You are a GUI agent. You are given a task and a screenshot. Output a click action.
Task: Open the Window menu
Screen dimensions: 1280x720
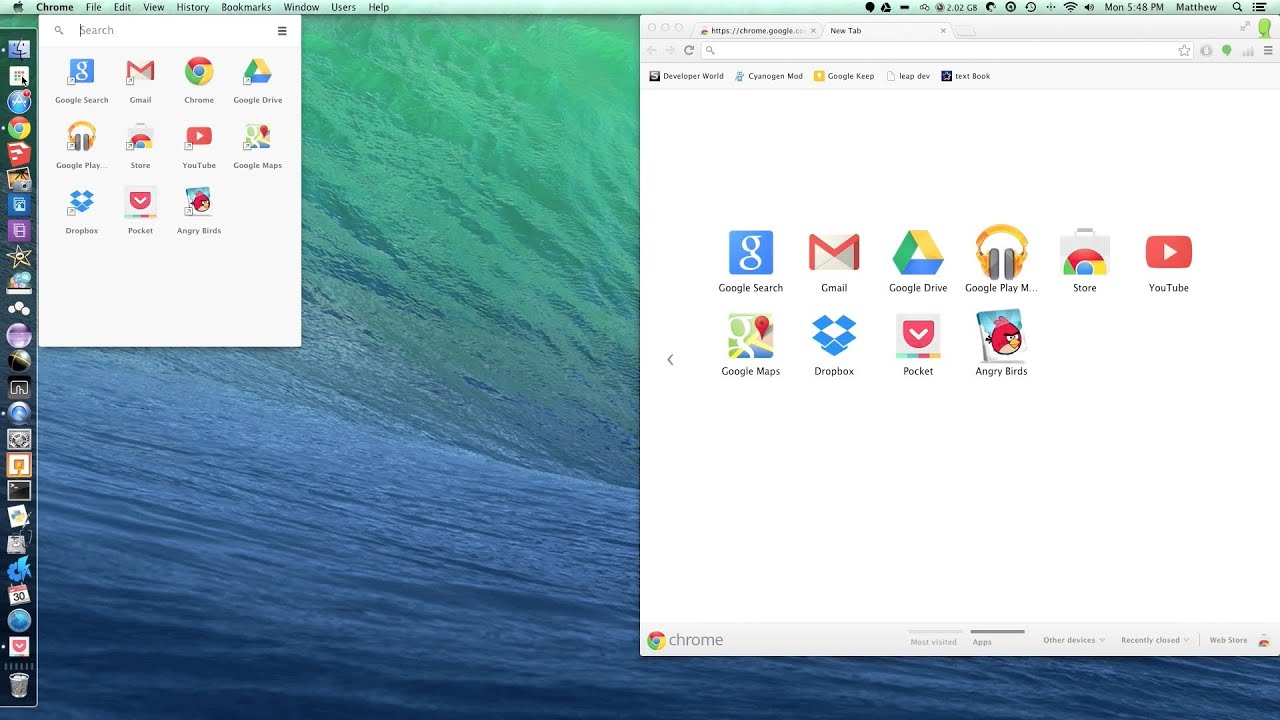(x=301, y=7)
